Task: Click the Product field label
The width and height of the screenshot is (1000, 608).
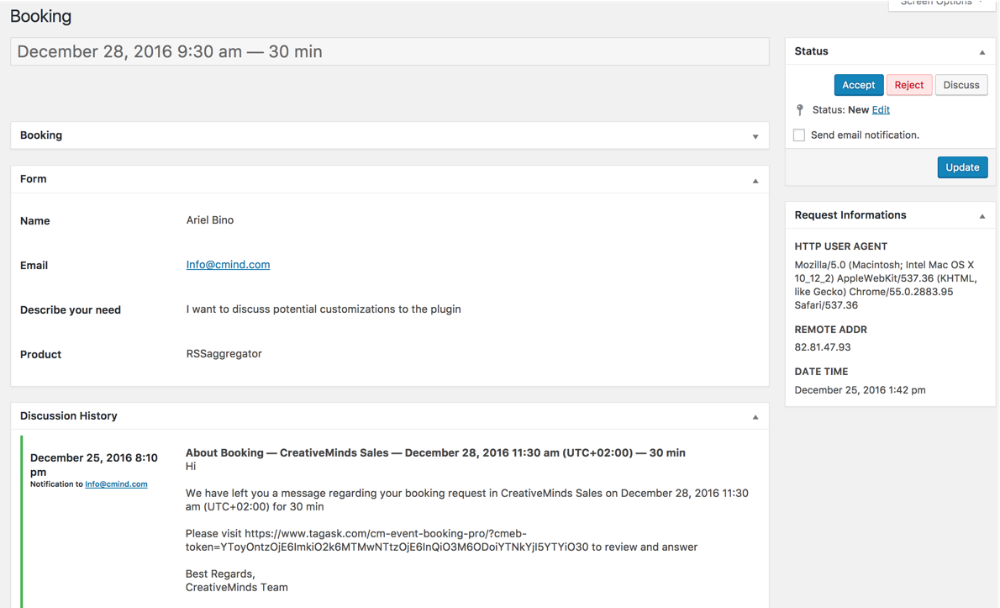Action: tap(40, 354)
